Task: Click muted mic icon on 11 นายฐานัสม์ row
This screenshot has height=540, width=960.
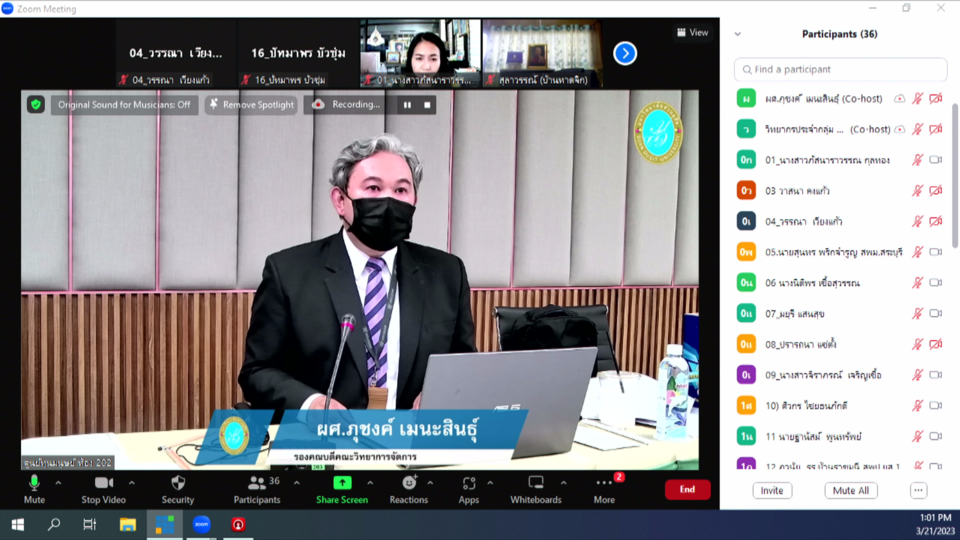Action: pos(917,436)
